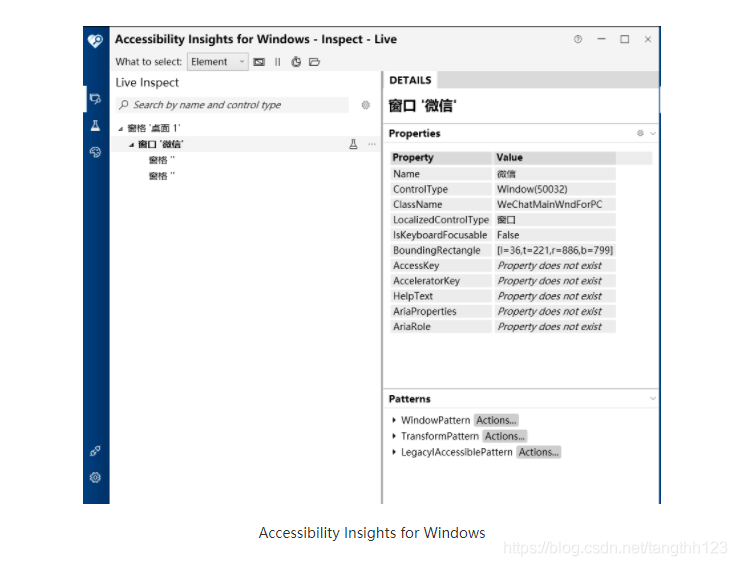Pause live inspection
Viewport: 737px width, 566px height.
click(x=278, y=62)
